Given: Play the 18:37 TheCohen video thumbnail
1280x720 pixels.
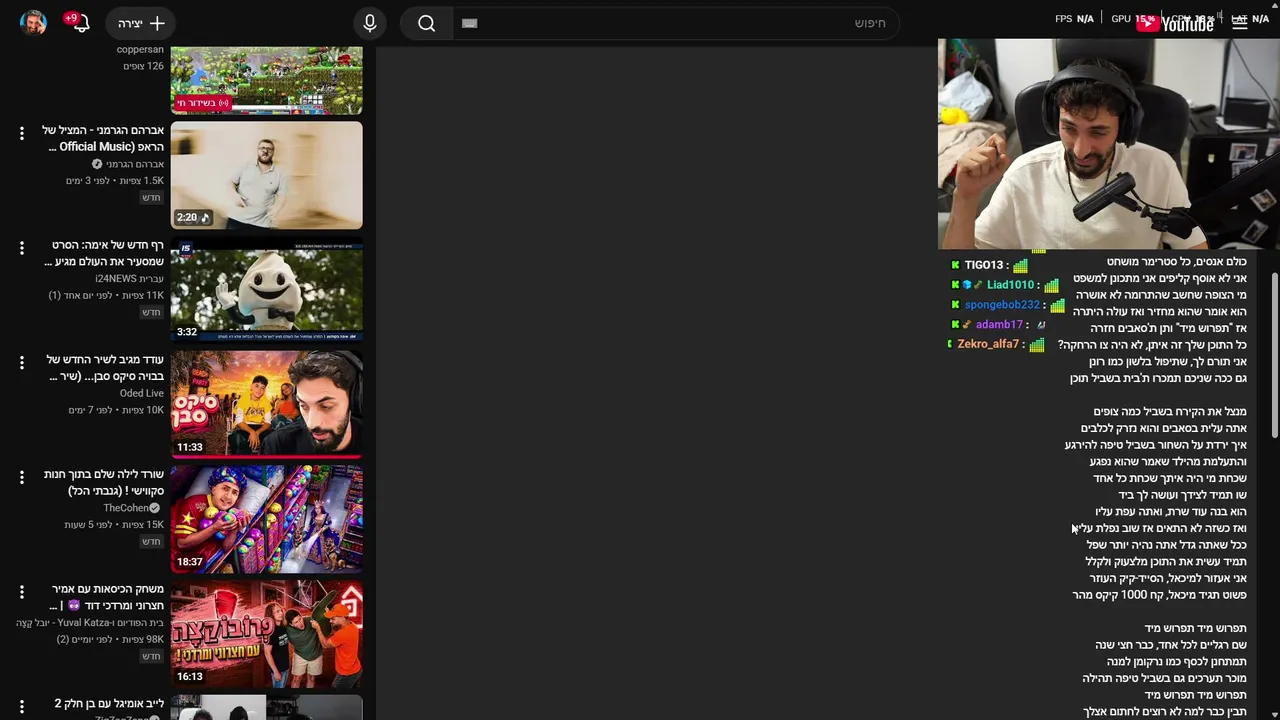Looking at the screenshot, I should pos(266,520).
